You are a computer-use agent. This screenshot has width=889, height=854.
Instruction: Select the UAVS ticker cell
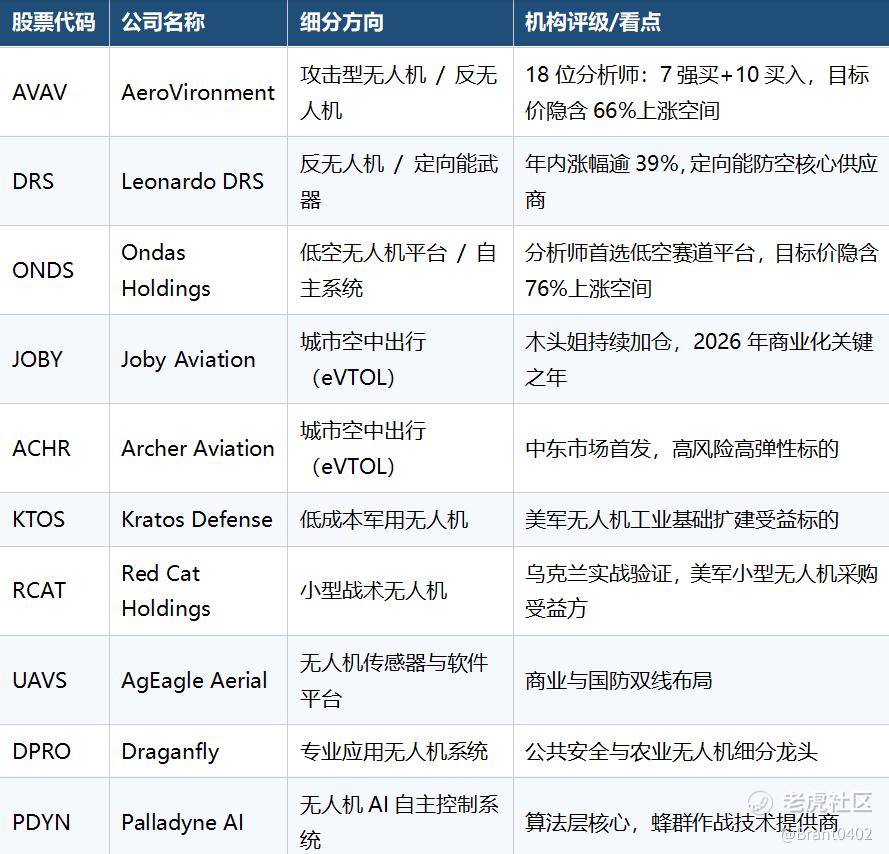coord(54,680)
